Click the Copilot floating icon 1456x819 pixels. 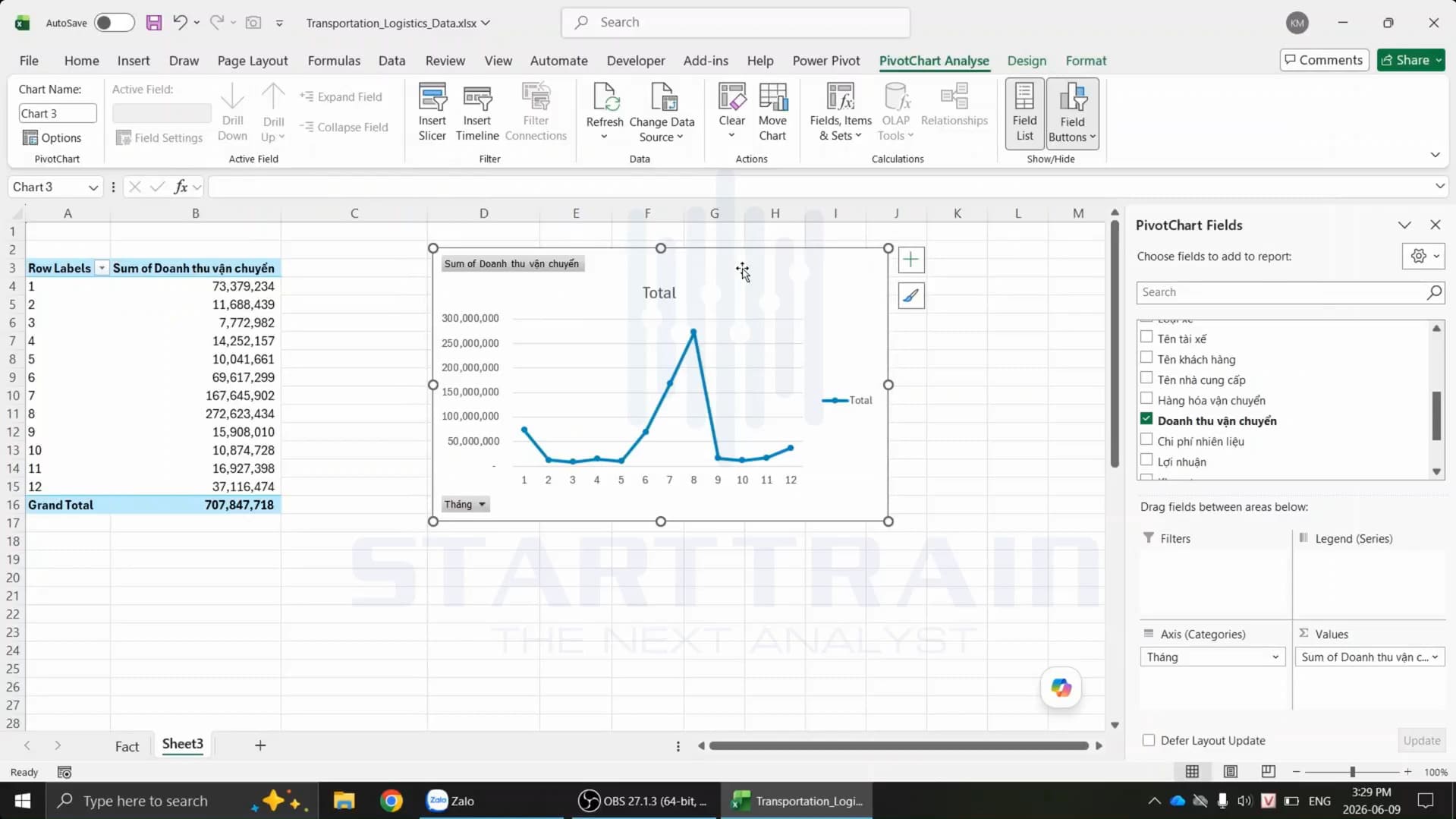click(x=1061, y=688)
